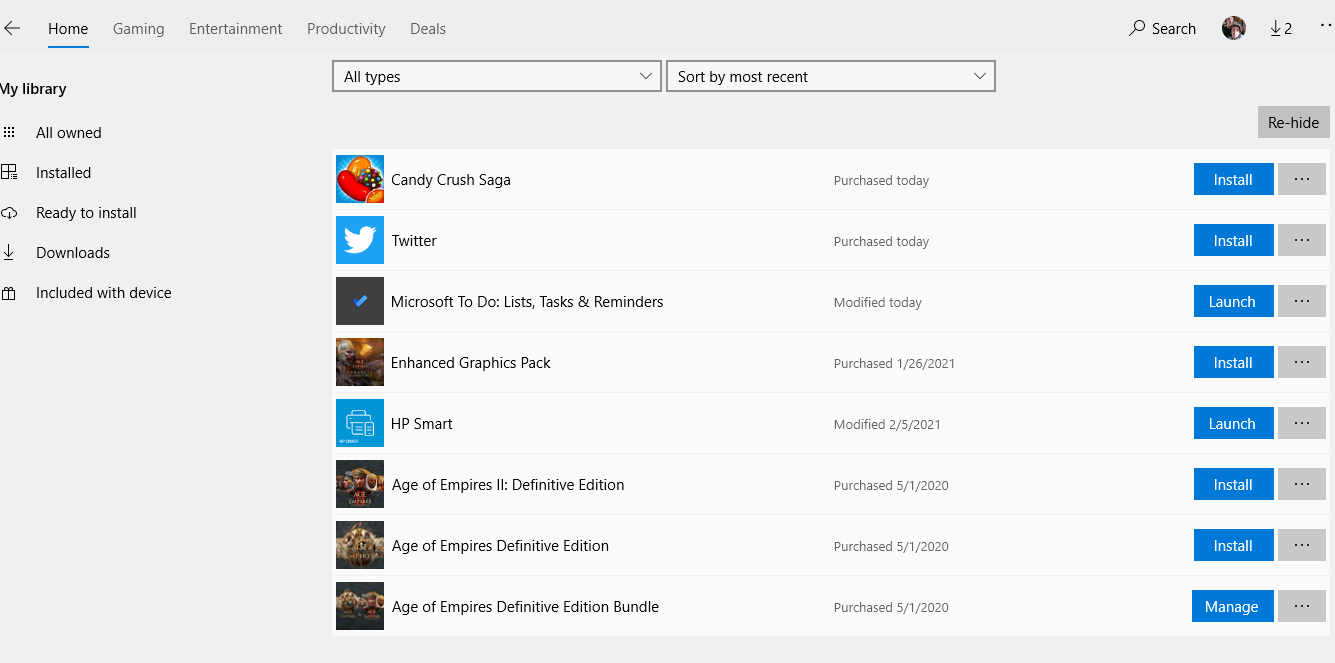Click the Candy Crush Saga app icon

pos(360,180)
